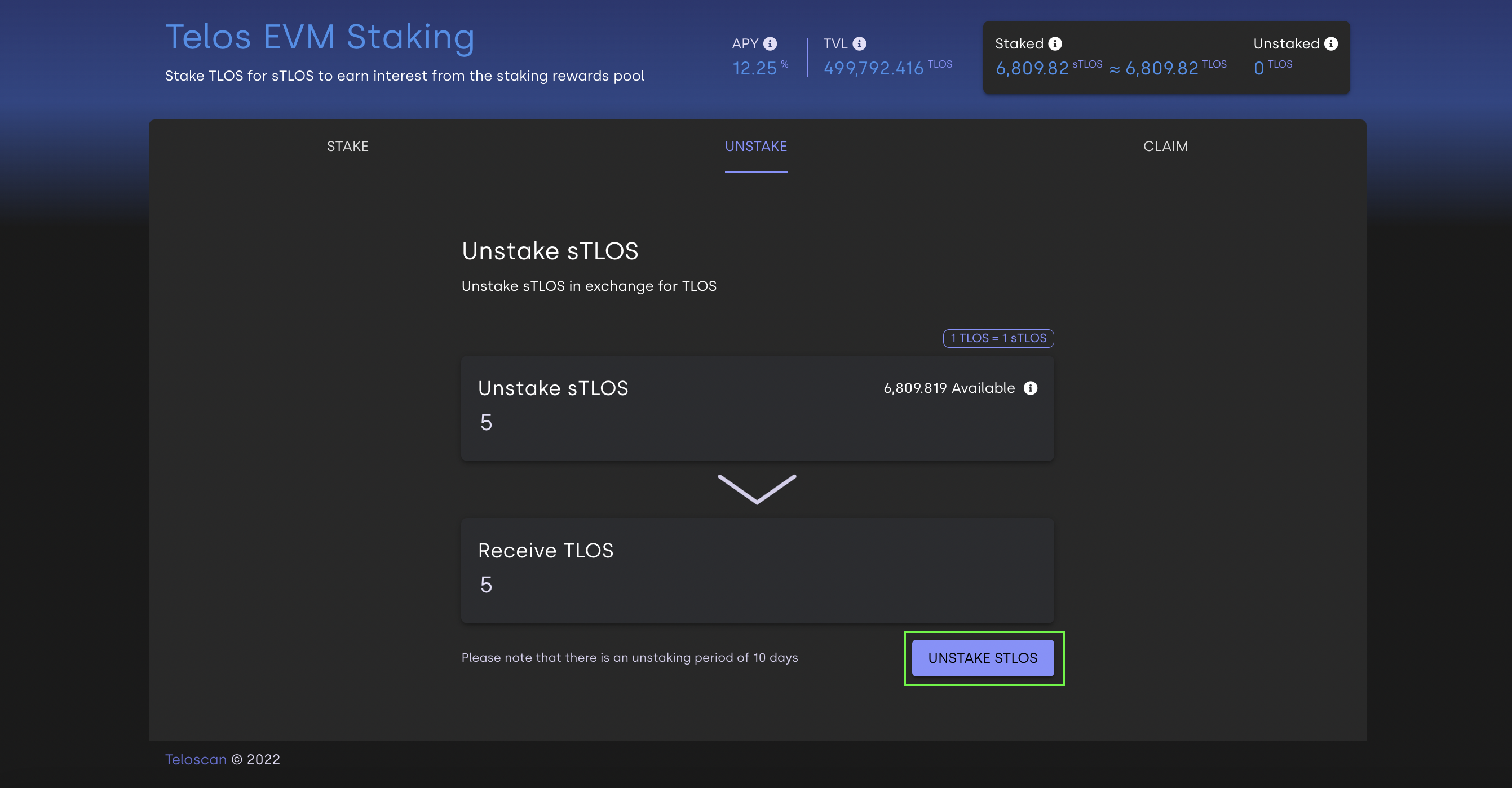Click the TVL info icon
The width and height of the screenshot is (1512, 788).
click(x=859, y=44)
